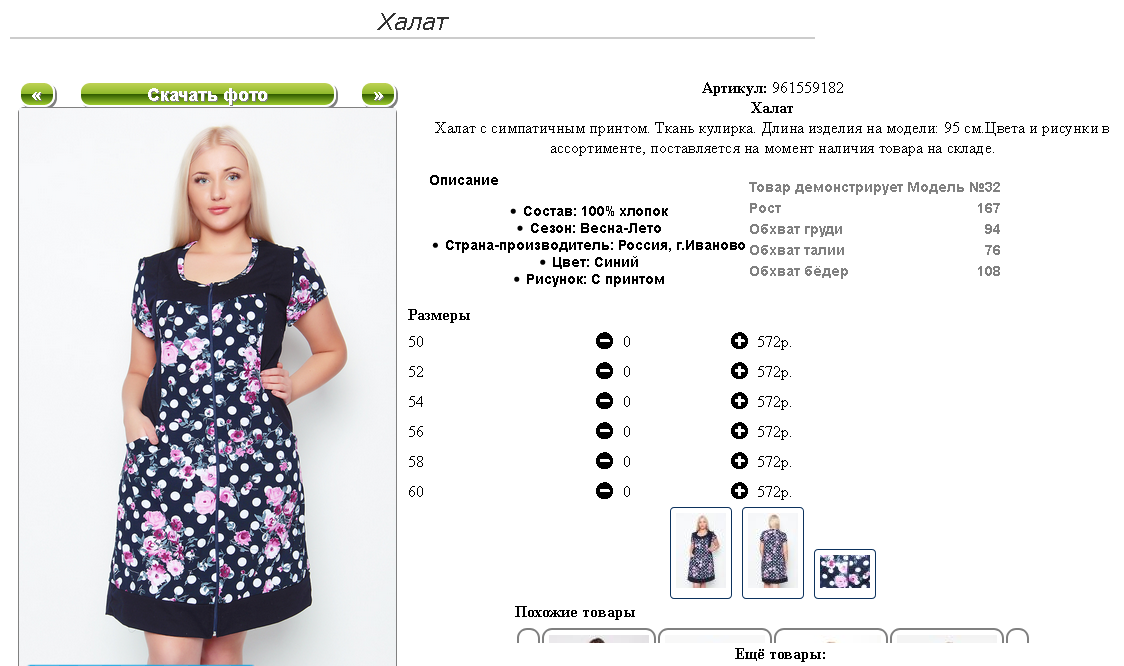Add one item of size 54
Image resolution: width=1124 pixels, height=666 pixels.
(x=739, y=401)
